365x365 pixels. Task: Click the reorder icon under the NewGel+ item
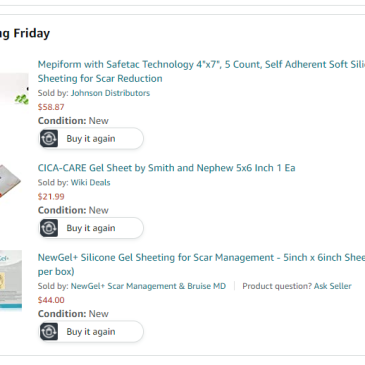49,332
